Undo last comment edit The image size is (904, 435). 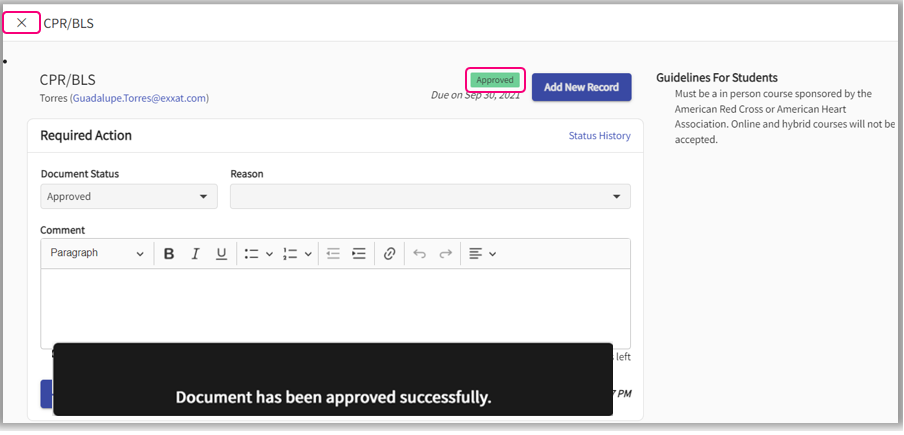point(420,254)
